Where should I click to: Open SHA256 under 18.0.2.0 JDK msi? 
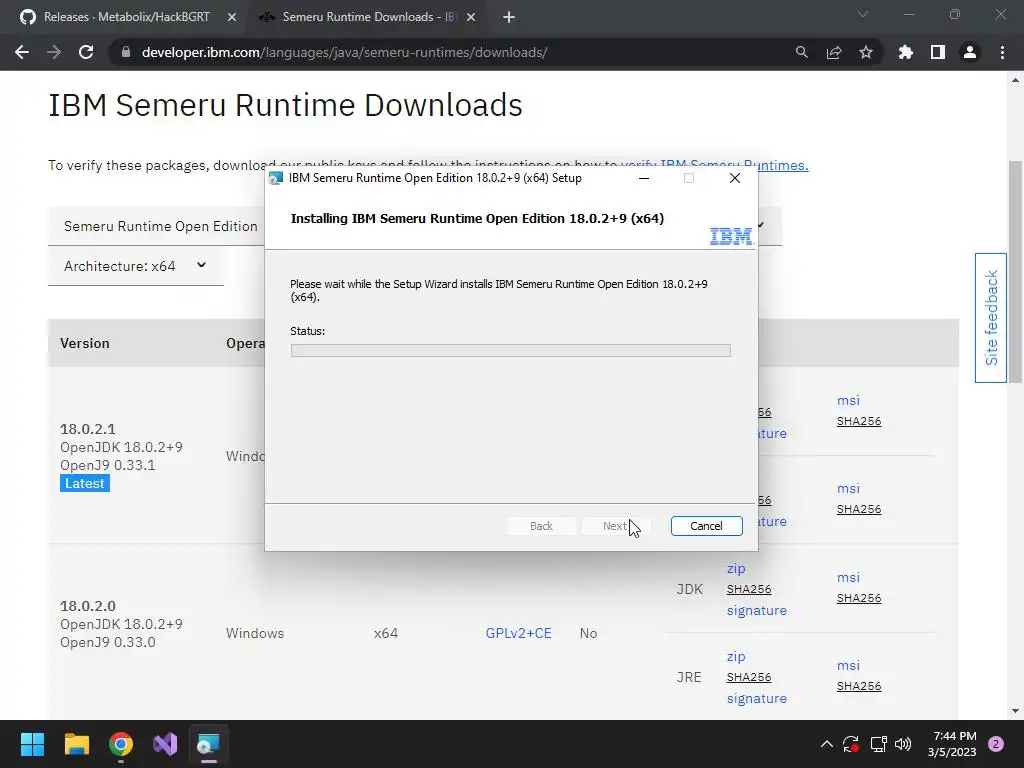(859, 598)
